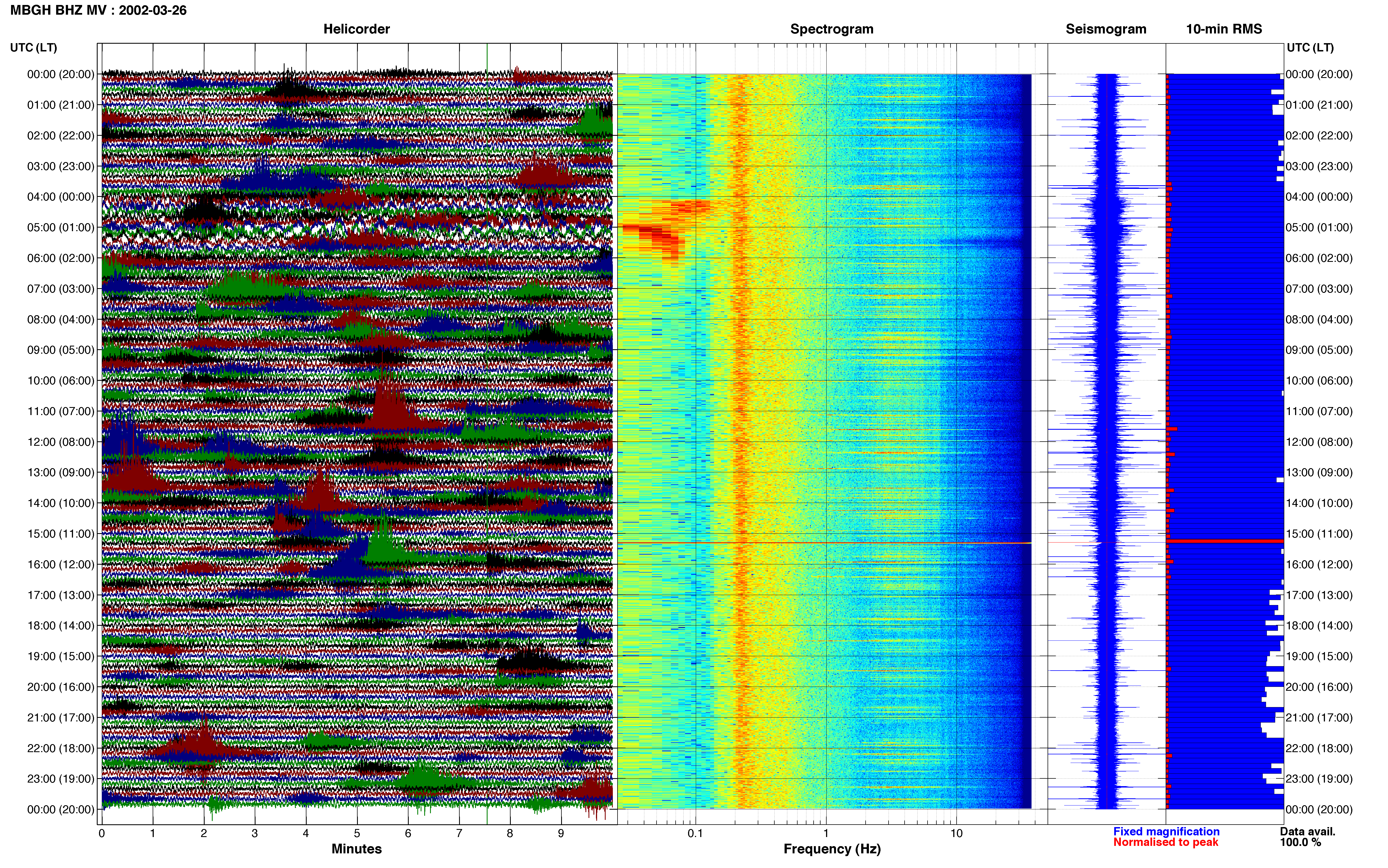
Task: Click the 'Spectrogram' panel heading
Action: tap(832, 29)
